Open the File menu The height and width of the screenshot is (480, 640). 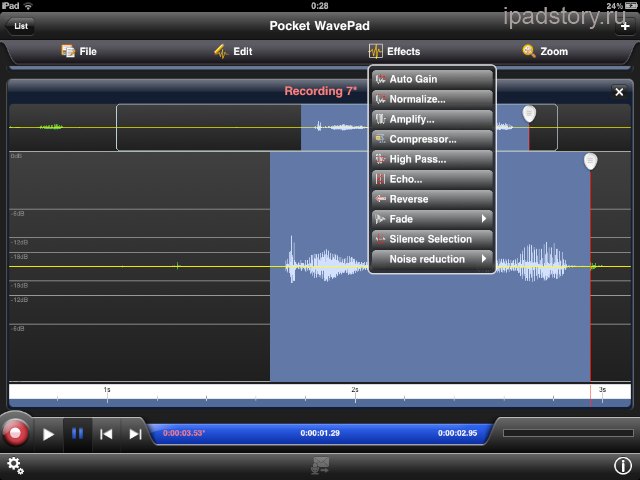79,51
